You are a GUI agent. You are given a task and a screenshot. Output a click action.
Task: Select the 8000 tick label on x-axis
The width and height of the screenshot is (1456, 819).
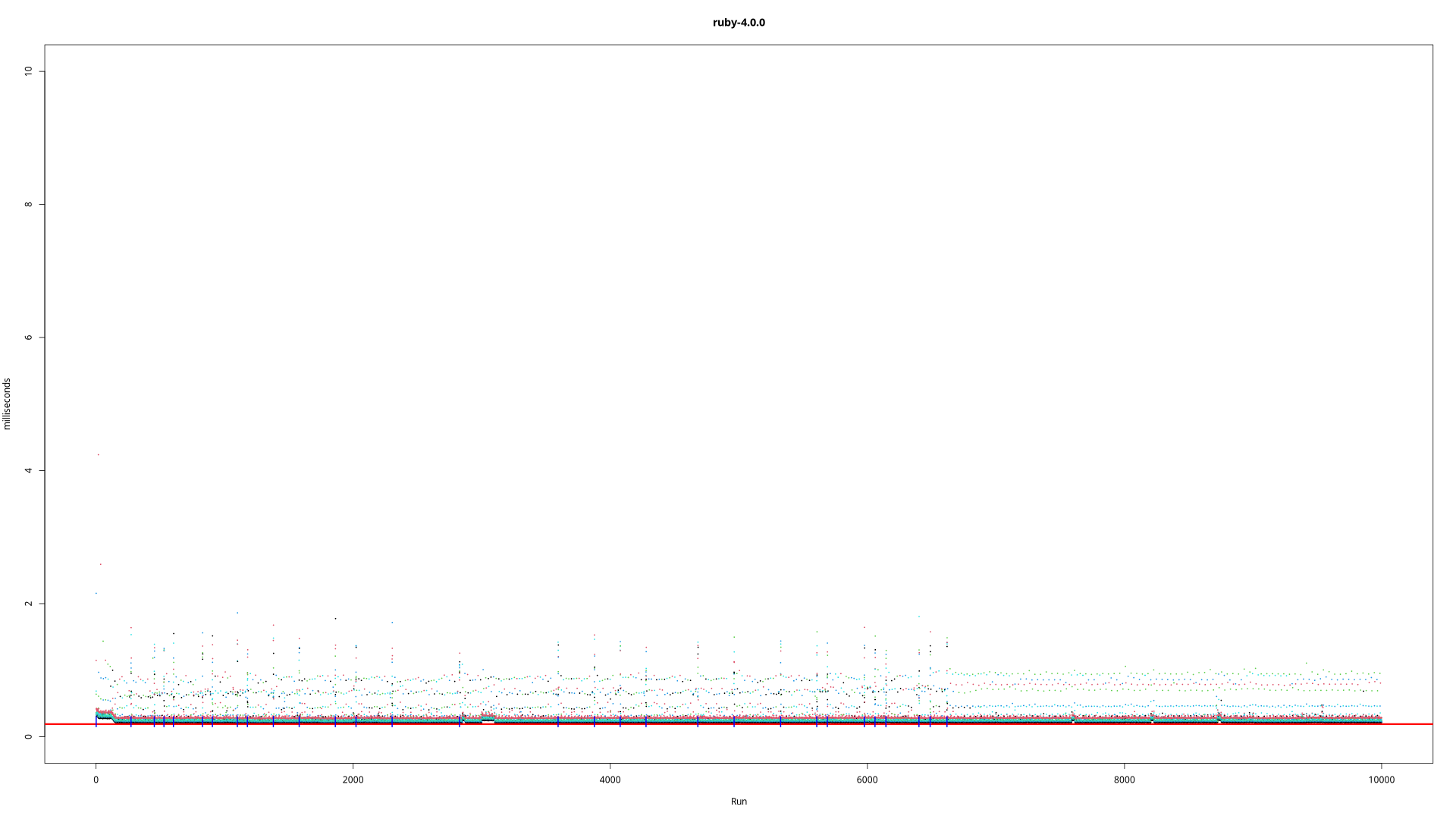click(x=1124, y=780)
